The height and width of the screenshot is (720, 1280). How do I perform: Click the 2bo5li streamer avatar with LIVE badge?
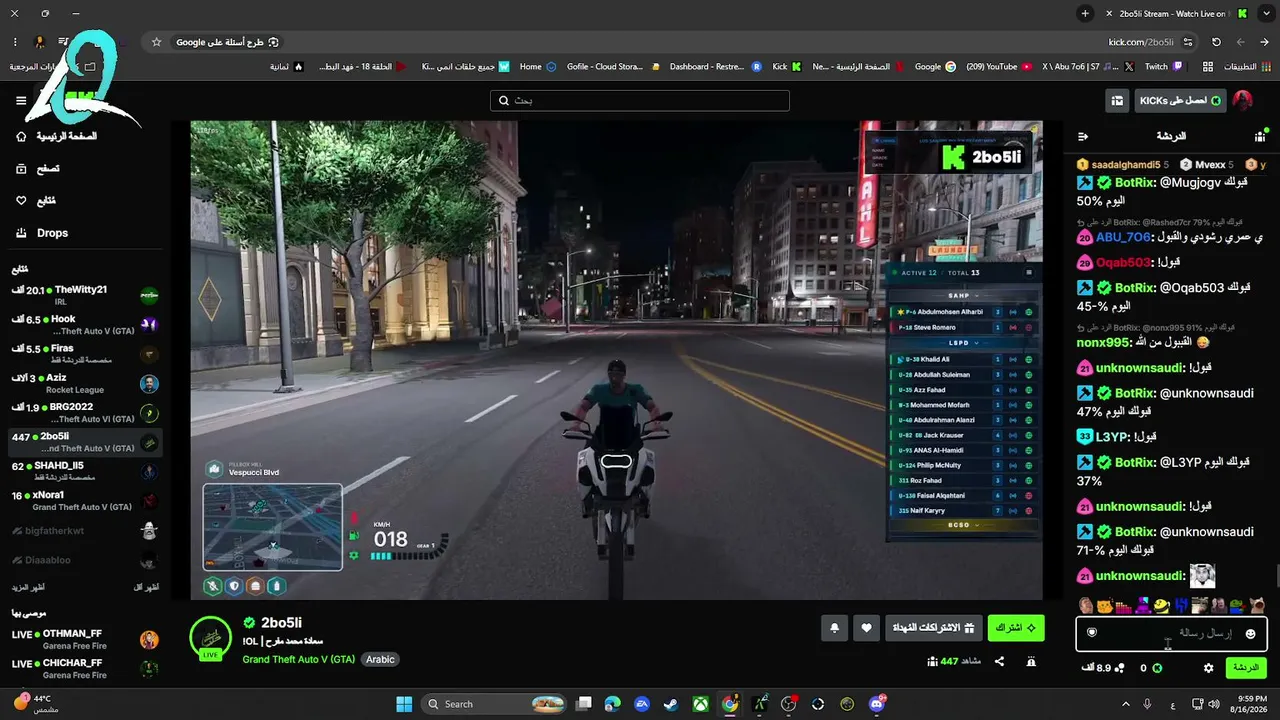tap(210, 637)
